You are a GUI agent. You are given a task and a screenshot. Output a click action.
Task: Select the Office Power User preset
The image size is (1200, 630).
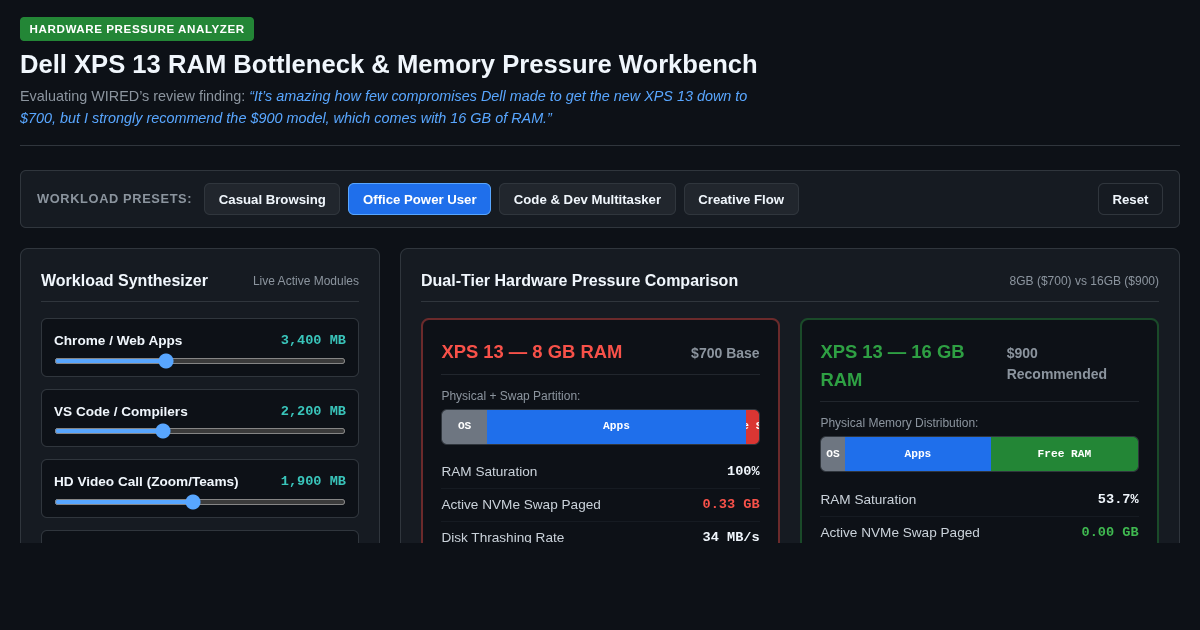pos(419,199)
